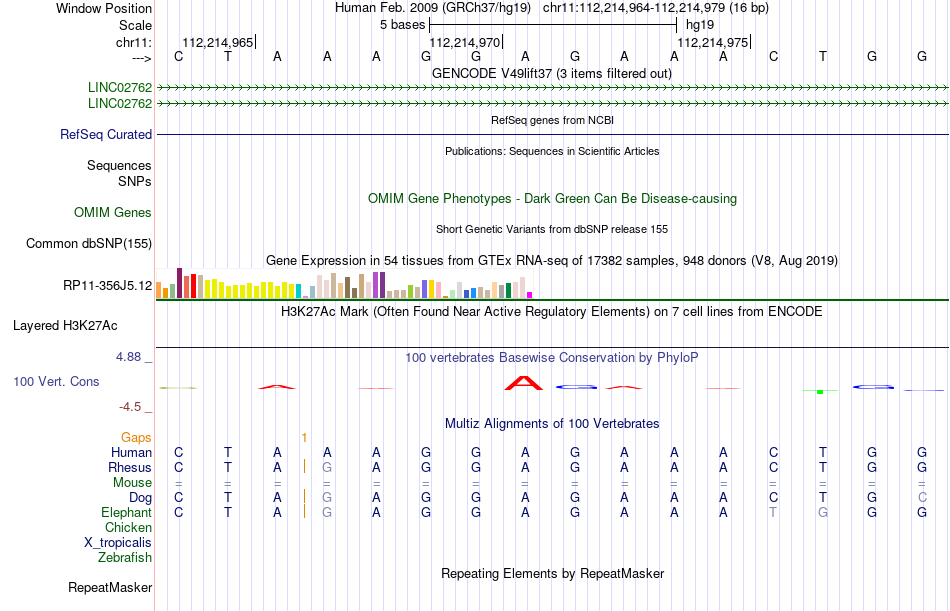Click the Window Position label

104,8
